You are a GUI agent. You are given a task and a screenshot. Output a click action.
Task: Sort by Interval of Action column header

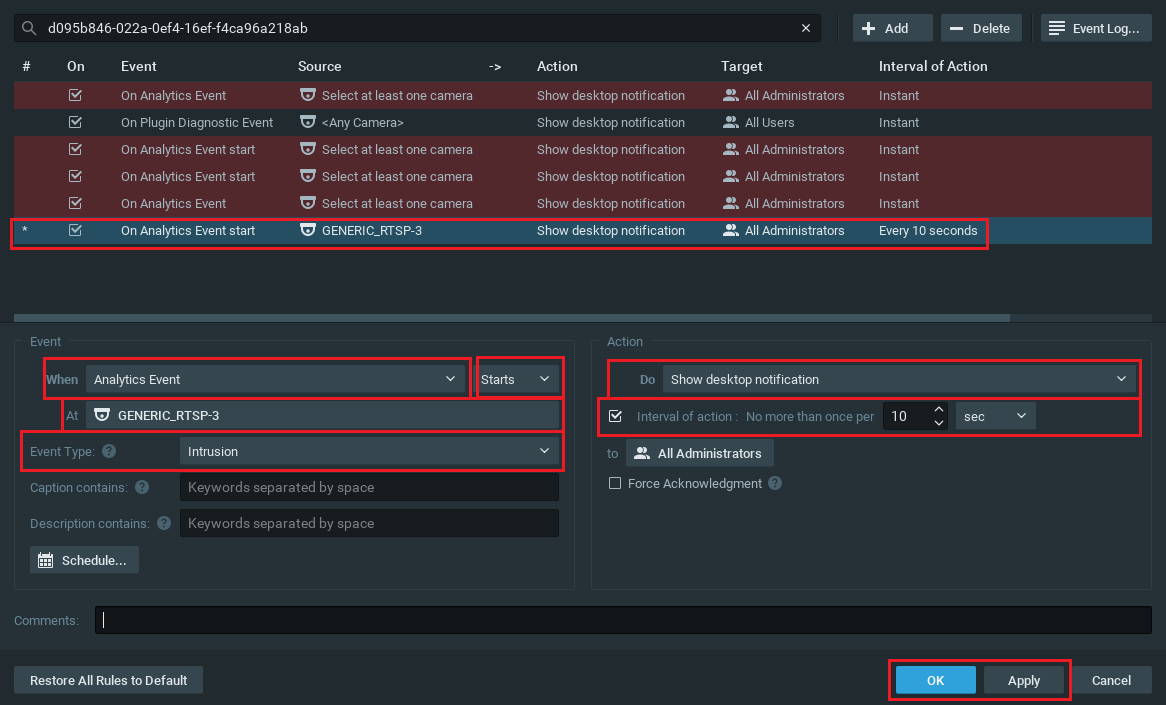click(932, 66)
